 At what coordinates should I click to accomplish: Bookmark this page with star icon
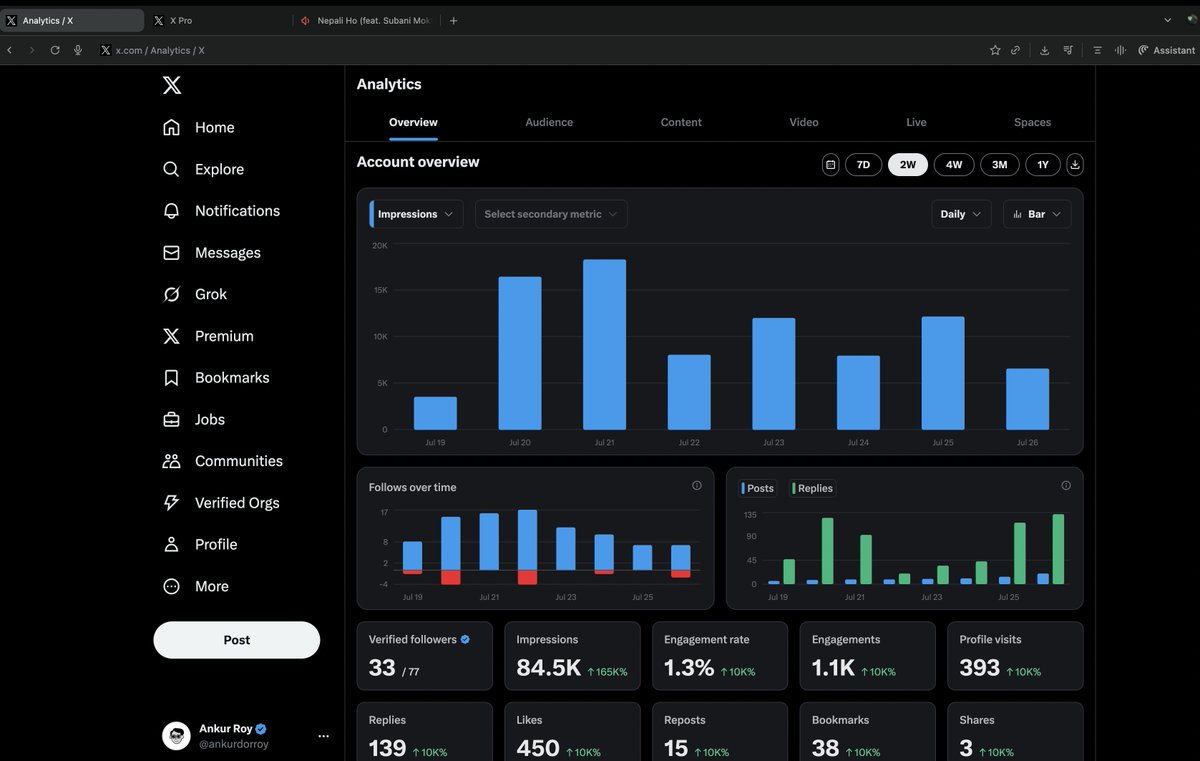995,50
